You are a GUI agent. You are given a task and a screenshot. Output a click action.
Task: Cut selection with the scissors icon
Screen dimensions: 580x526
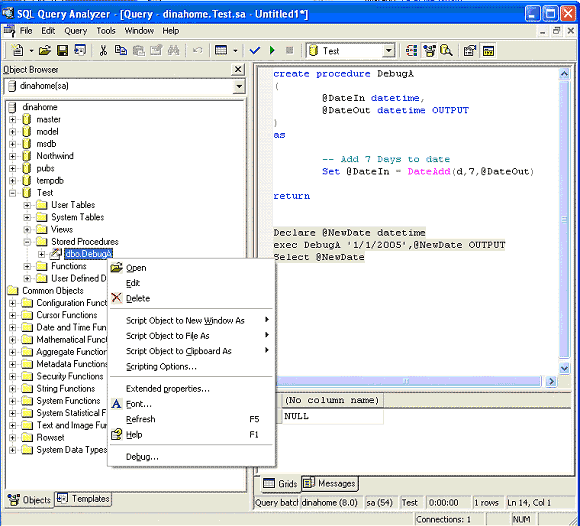[x=103, y=50]
